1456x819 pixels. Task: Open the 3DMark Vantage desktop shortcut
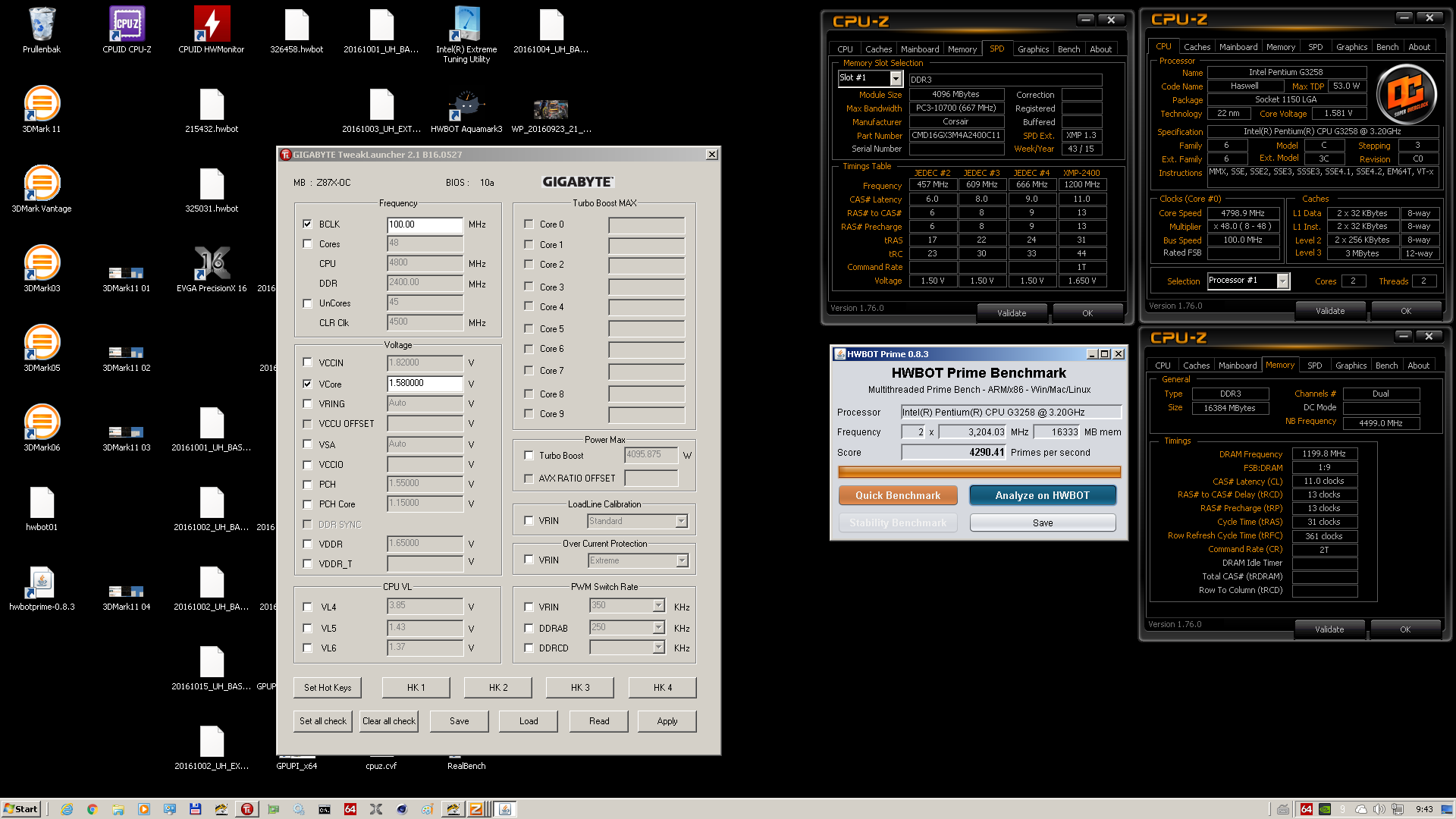tap(42, 190)
